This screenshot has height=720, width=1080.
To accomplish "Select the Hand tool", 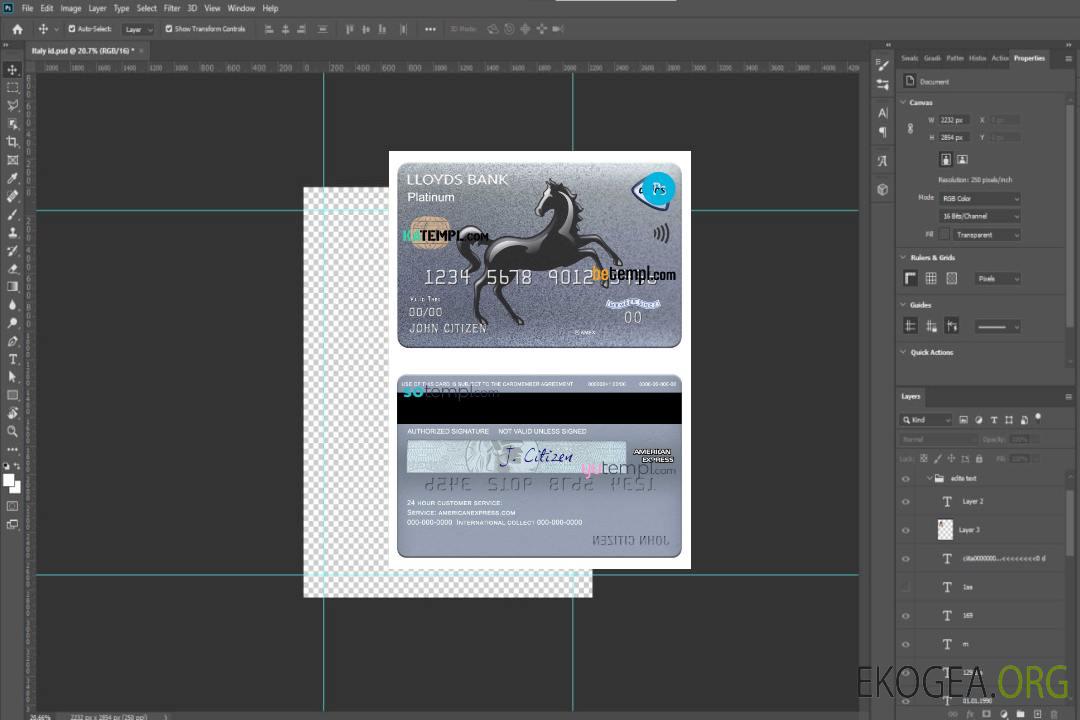I will [12, 413].
